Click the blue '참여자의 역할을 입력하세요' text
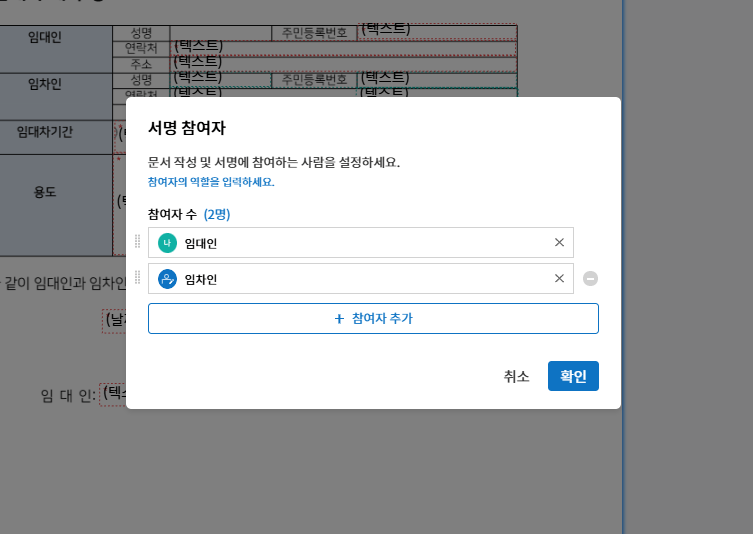 211,183
